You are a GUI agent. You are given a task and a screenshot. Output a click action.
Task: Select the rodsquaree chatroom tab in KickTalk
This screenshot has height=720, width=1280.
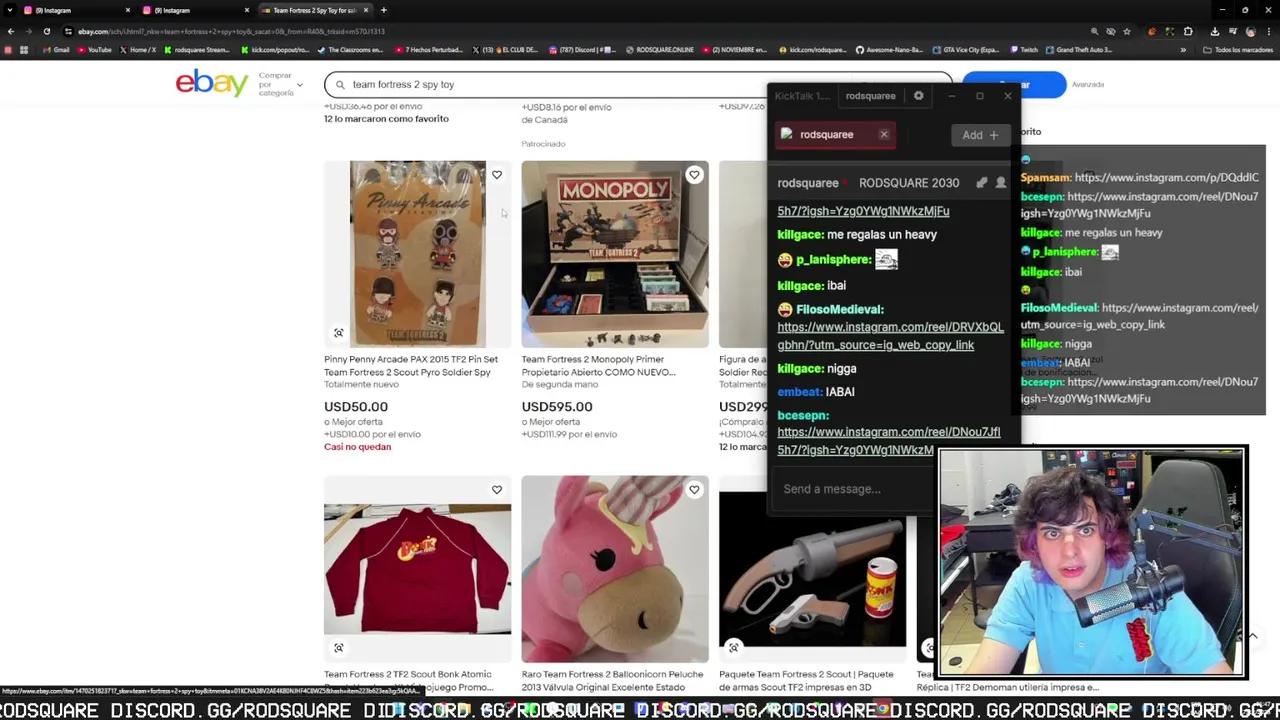point(835,135)
